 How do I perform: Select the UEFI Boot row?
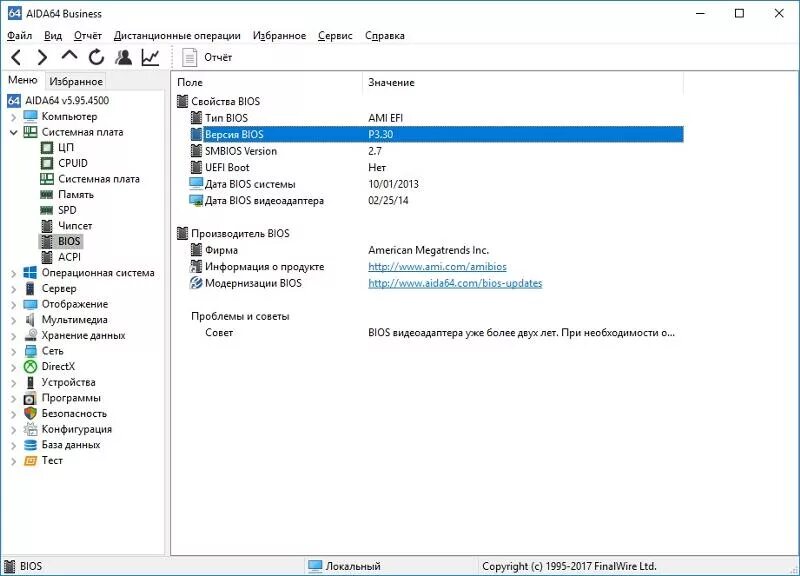pos(437,167)
